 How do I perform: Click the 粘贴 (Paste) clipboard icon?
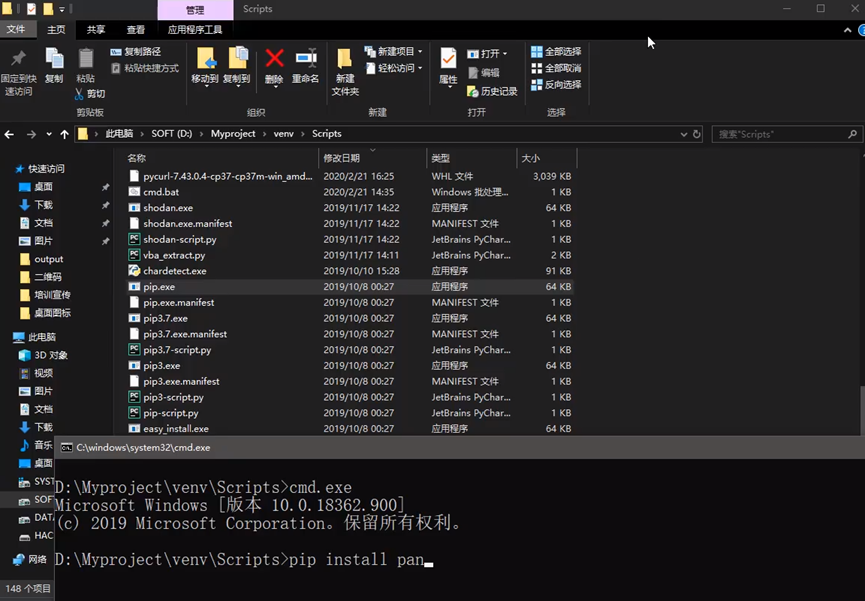click(86, 60)
